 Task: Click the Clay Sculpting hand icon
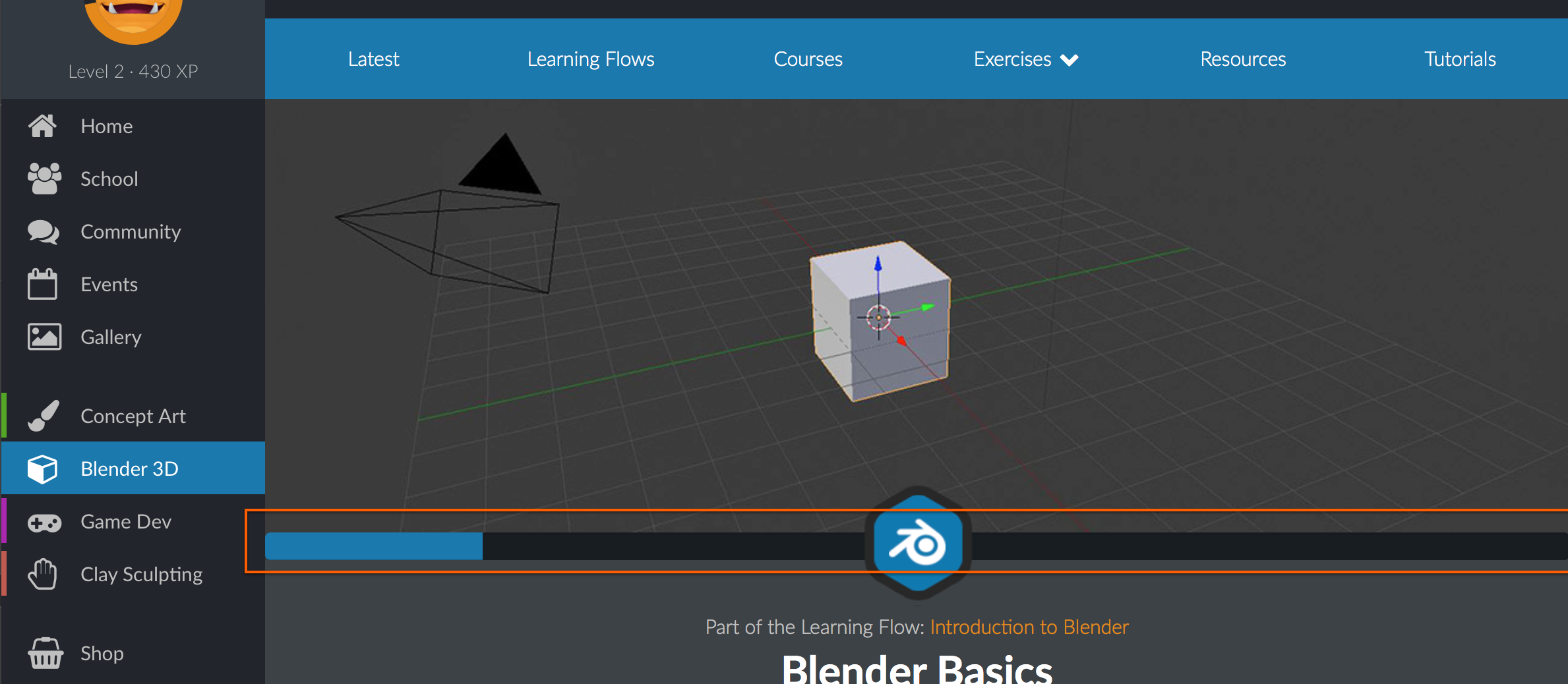click(x=43, y=574)
